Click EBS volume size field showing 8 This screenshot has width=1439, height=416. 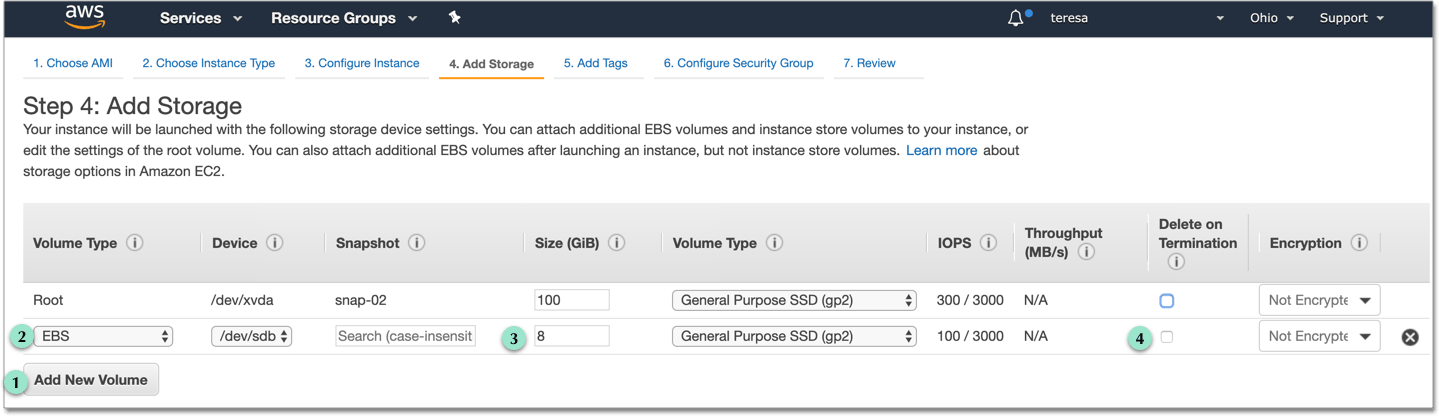point(572,336)
